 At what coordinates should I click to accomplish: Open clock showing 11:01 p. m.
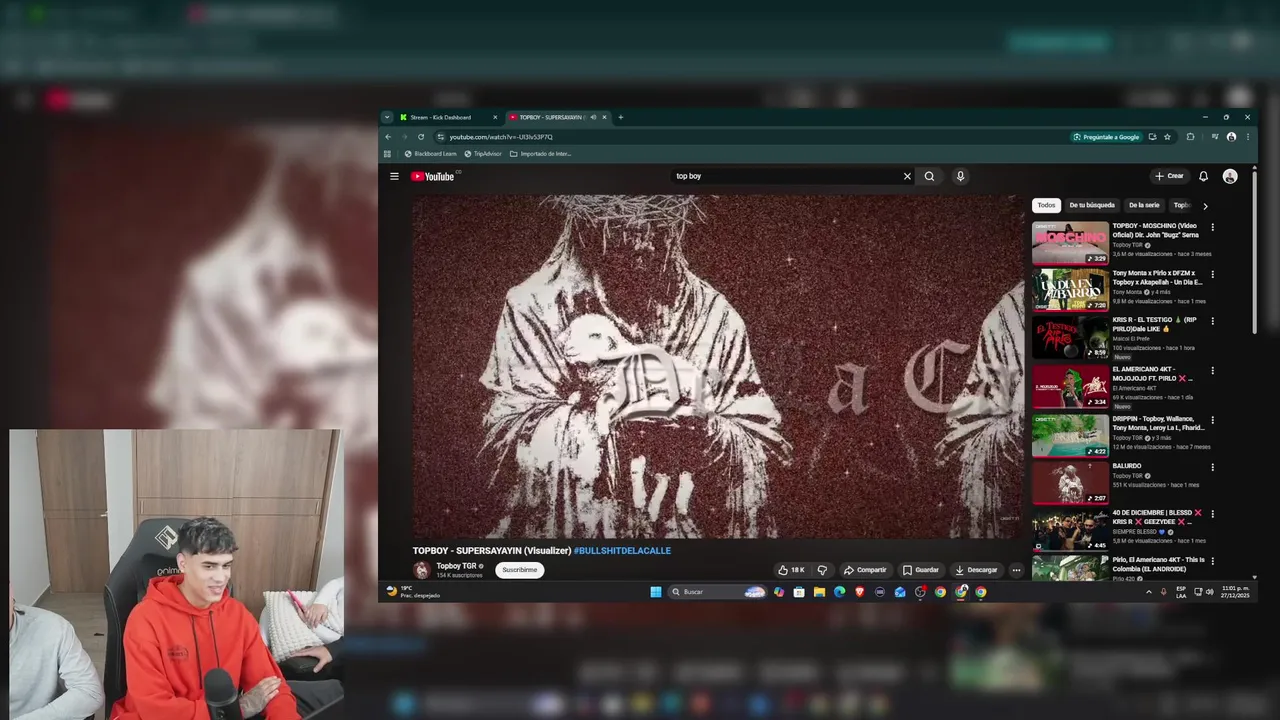(x=1235, y=592)
